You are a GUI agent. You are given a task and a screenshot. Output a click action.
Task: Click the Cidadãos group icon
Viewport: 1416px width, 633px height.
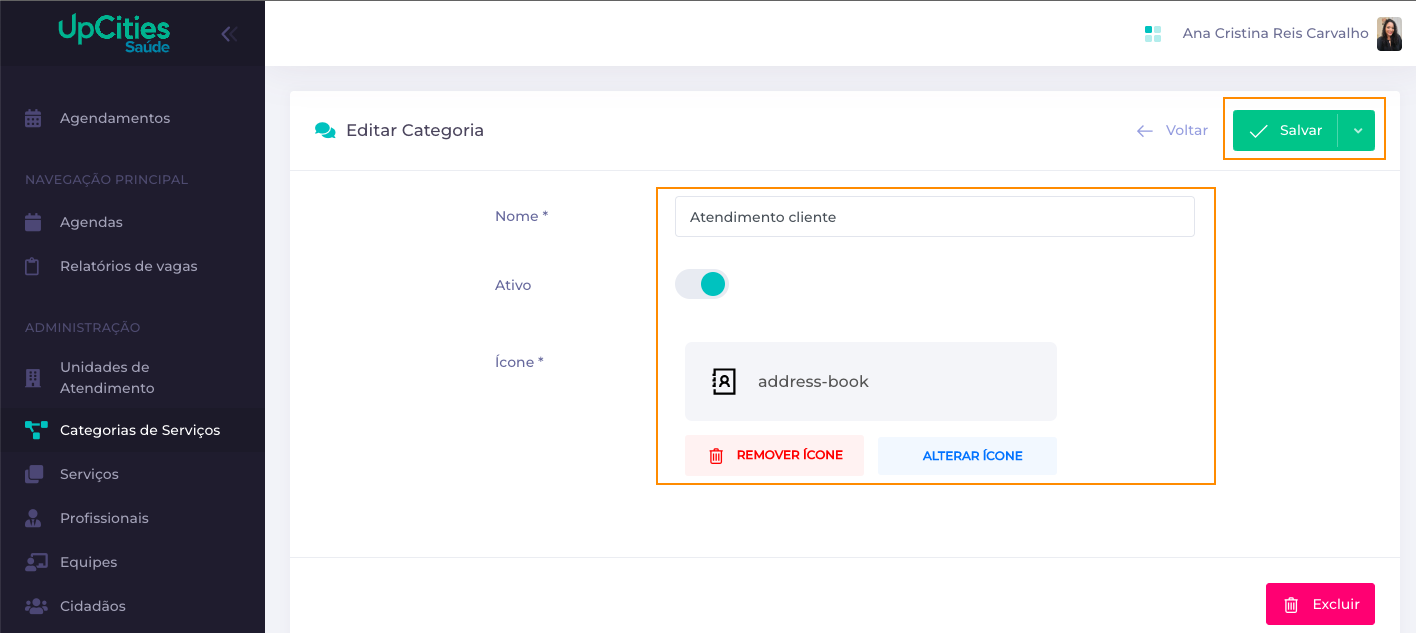click(x=36, y=606)
